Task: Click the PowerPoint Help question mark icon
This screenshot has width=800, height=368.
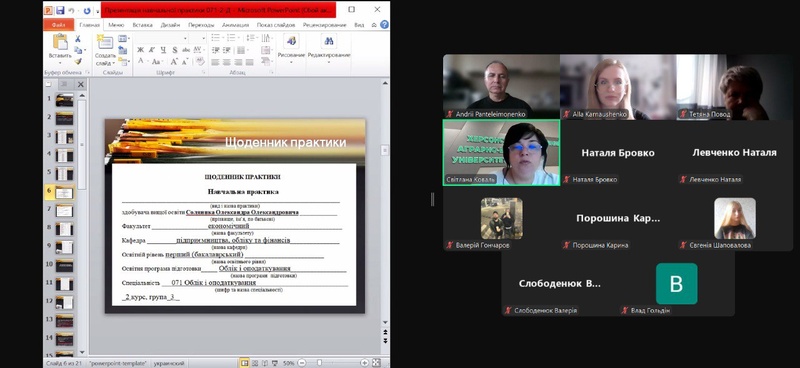Action: [x=384, y=24]
